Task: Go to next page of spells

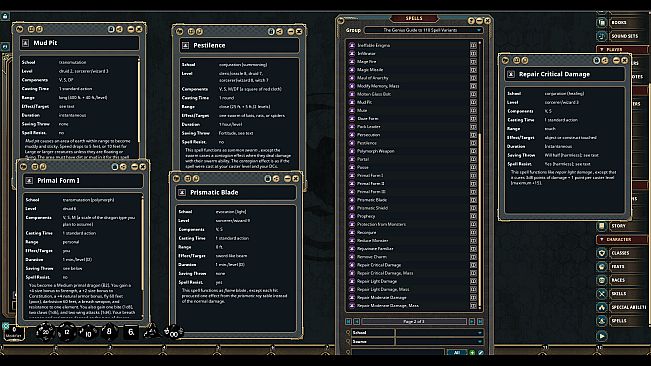Action: [x=472, y=322]
